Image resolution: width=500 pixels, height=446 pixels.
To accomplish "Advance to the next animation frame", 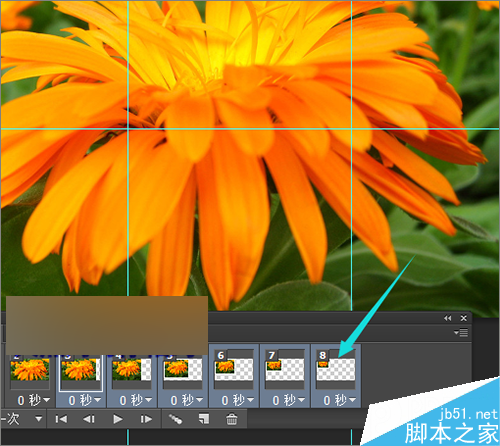I will (146, 419).
